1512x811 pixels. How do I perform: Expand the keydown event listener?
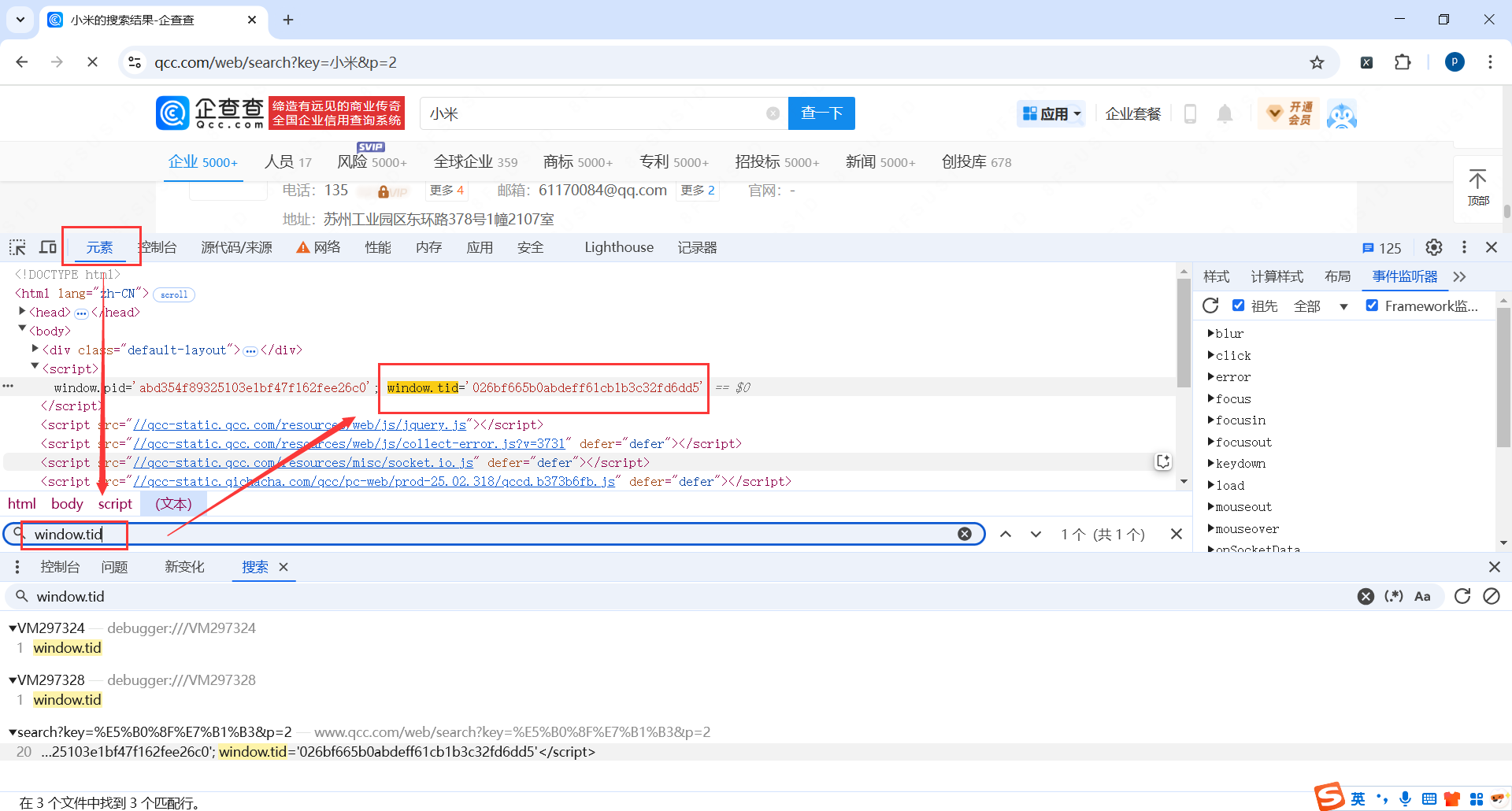(1211, 463)
